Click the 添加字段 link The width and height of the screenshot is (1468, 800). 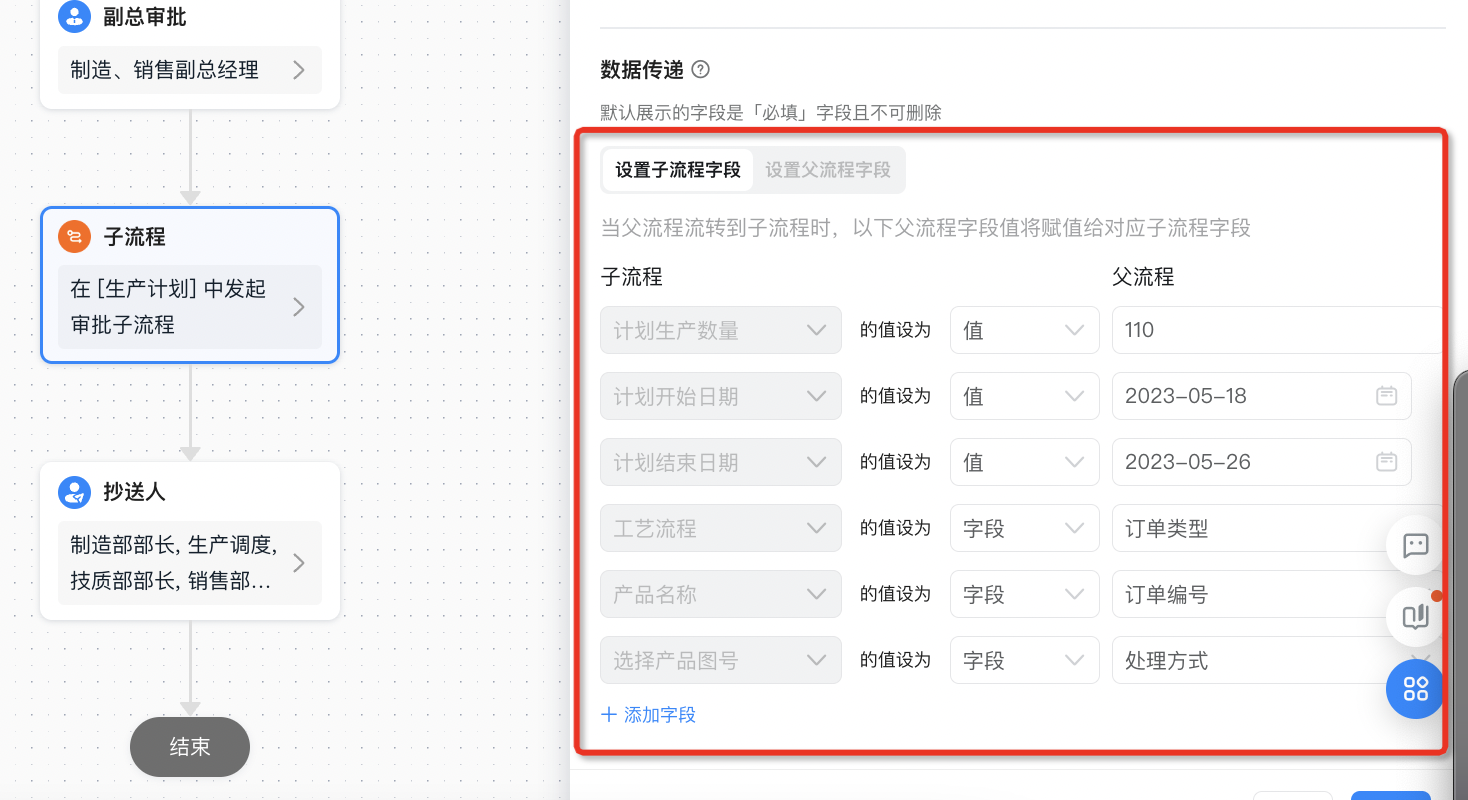pyautogui.click(x=648, y=715)
